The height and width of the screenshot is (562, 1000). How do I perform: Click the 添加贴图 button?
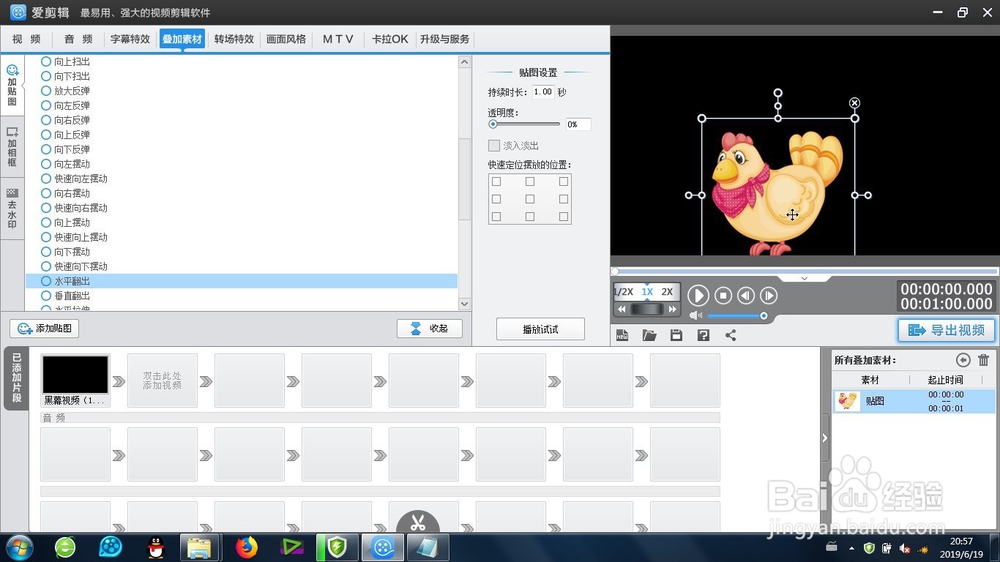45,329
